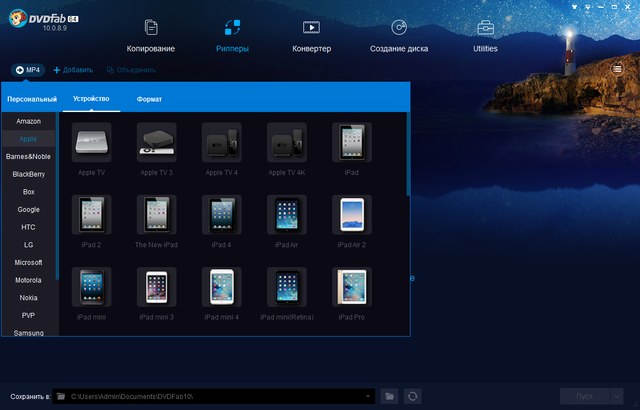Select BlackBerry in the brand list
The image size is (640, 410).
point(29,174)
